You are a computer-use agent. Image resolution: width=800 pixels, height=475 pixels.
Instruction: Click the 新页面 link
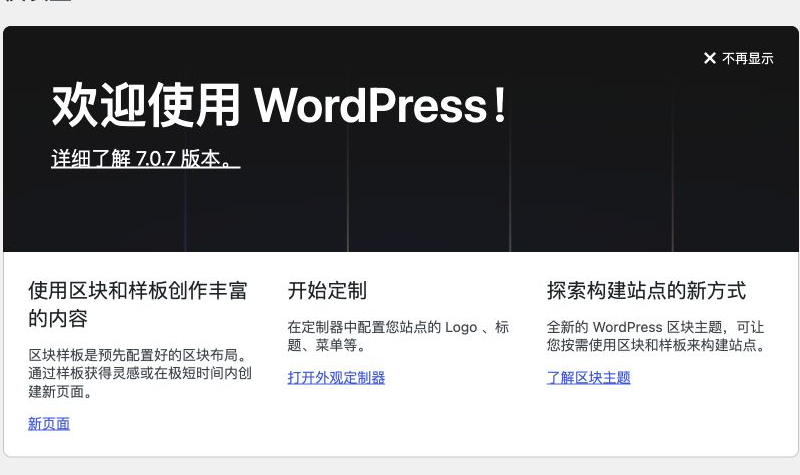click(49, 423)
